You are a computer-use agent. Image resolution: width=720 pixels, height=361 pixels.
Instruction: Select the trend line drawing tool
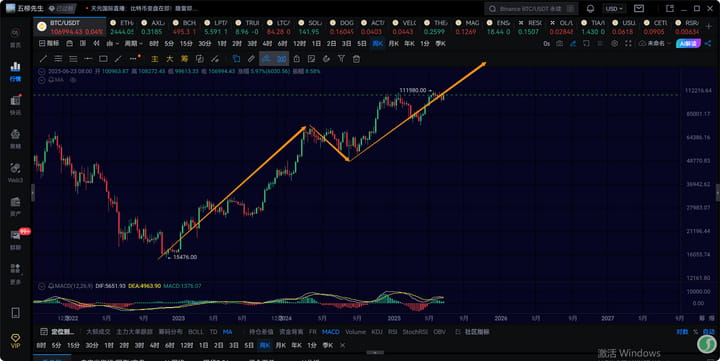coord(43,59)
